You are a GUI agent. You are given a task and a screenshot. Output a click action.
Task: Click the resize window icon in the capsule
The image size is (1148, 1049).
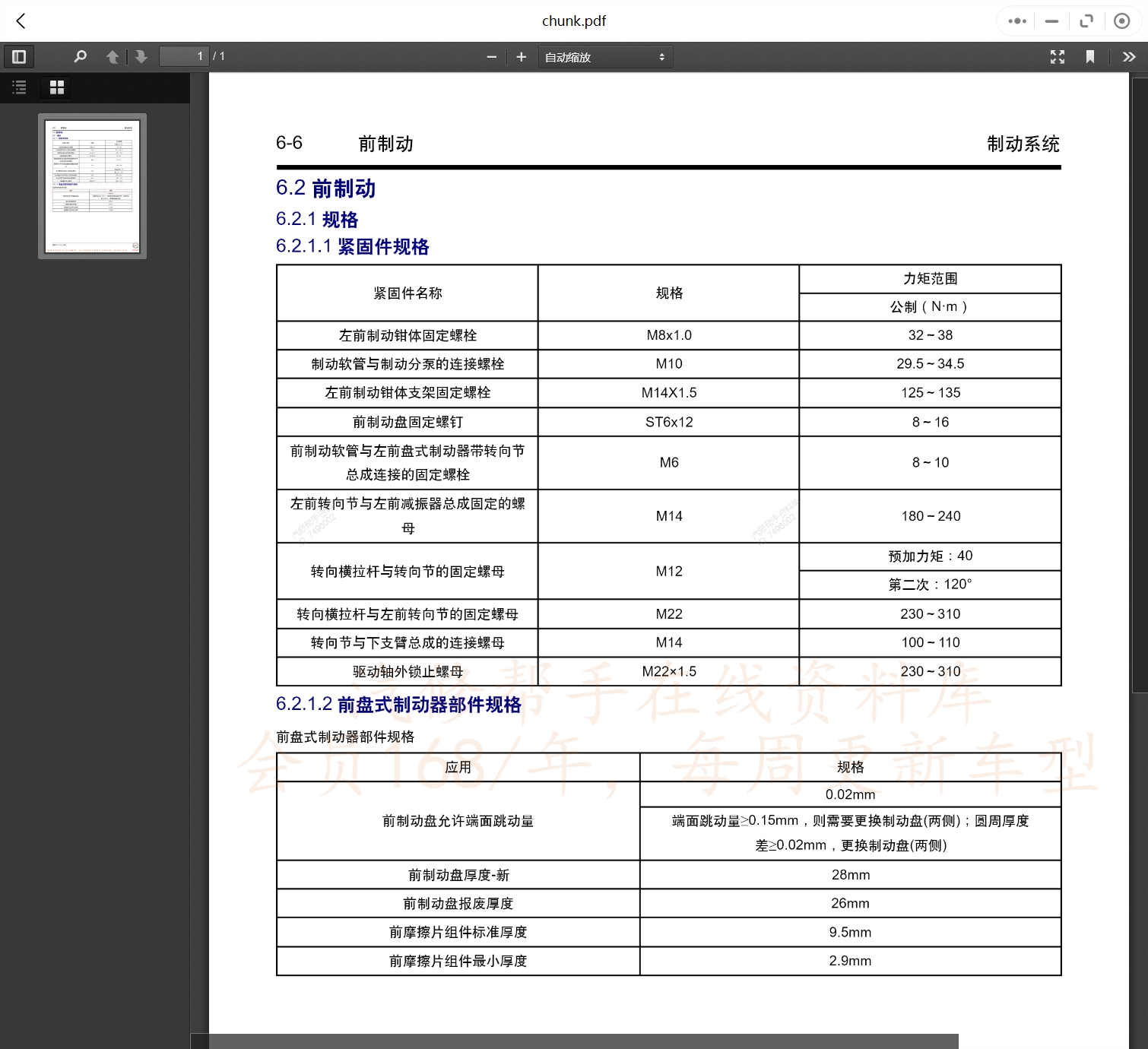[1086, 21]
